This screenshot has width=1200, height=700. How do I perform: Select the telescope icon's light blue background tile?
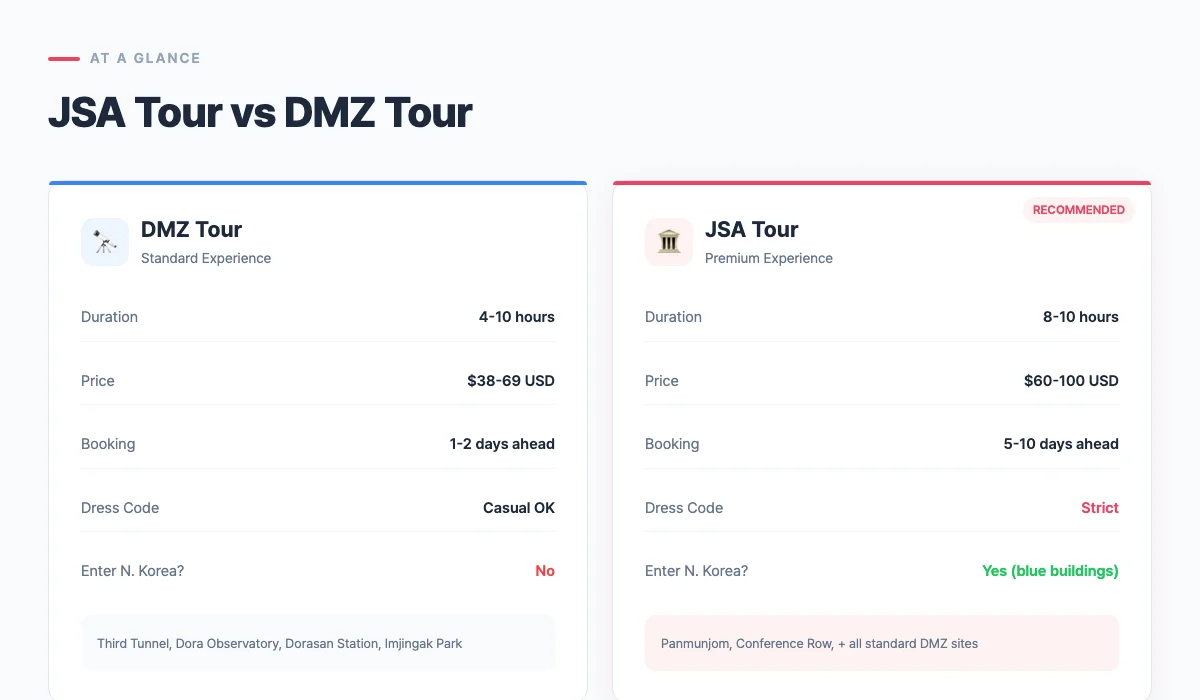(x=104, y=241)
